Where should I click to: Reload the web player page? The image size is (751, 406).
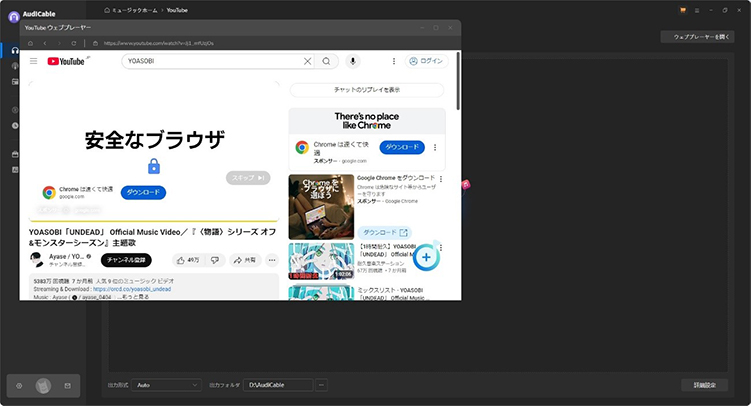pos(74,43)
